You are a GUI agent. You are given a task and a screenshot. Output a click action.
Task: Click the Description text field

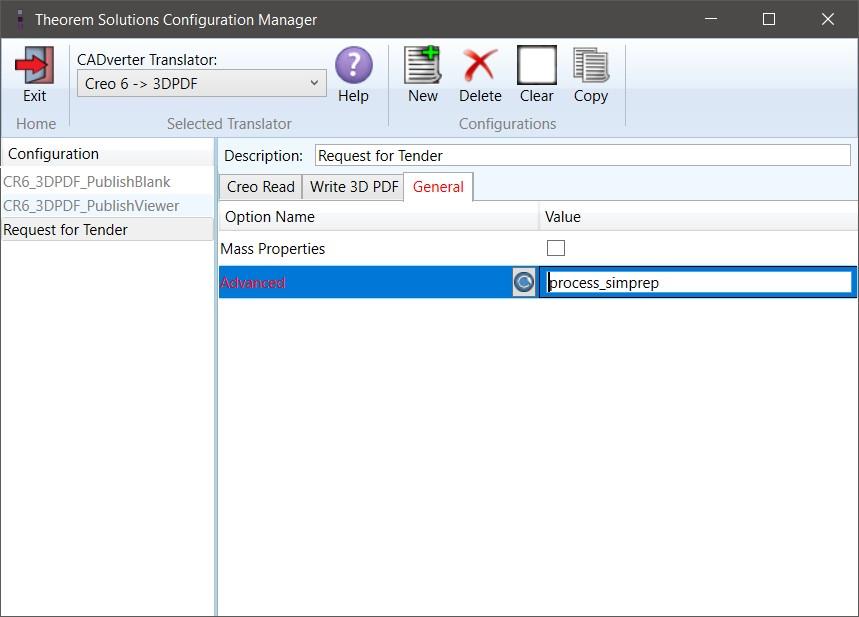pyautogui.click(x=583, y=156)
